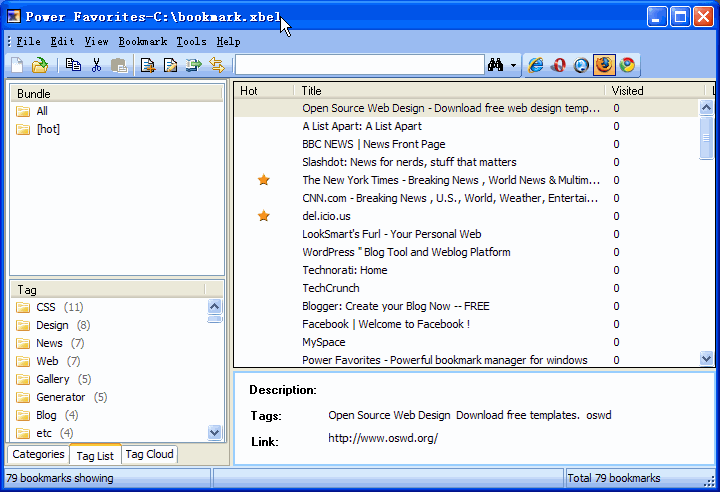
Task: Select the Web tag folder
Action: (x=48, y=361)
